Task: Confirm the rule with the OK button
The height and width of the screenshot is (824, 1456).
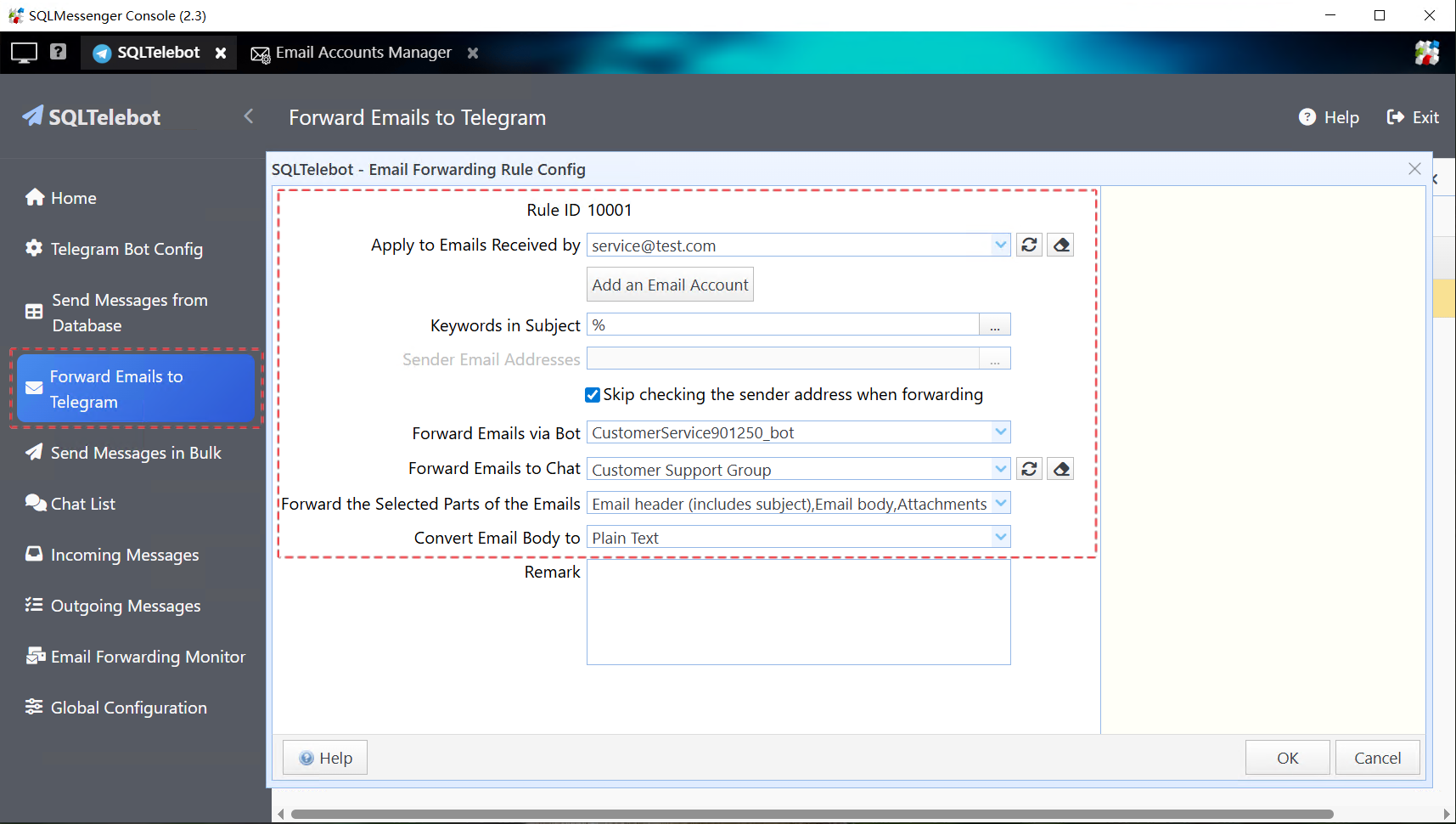Action: [x=1287, y=758]
